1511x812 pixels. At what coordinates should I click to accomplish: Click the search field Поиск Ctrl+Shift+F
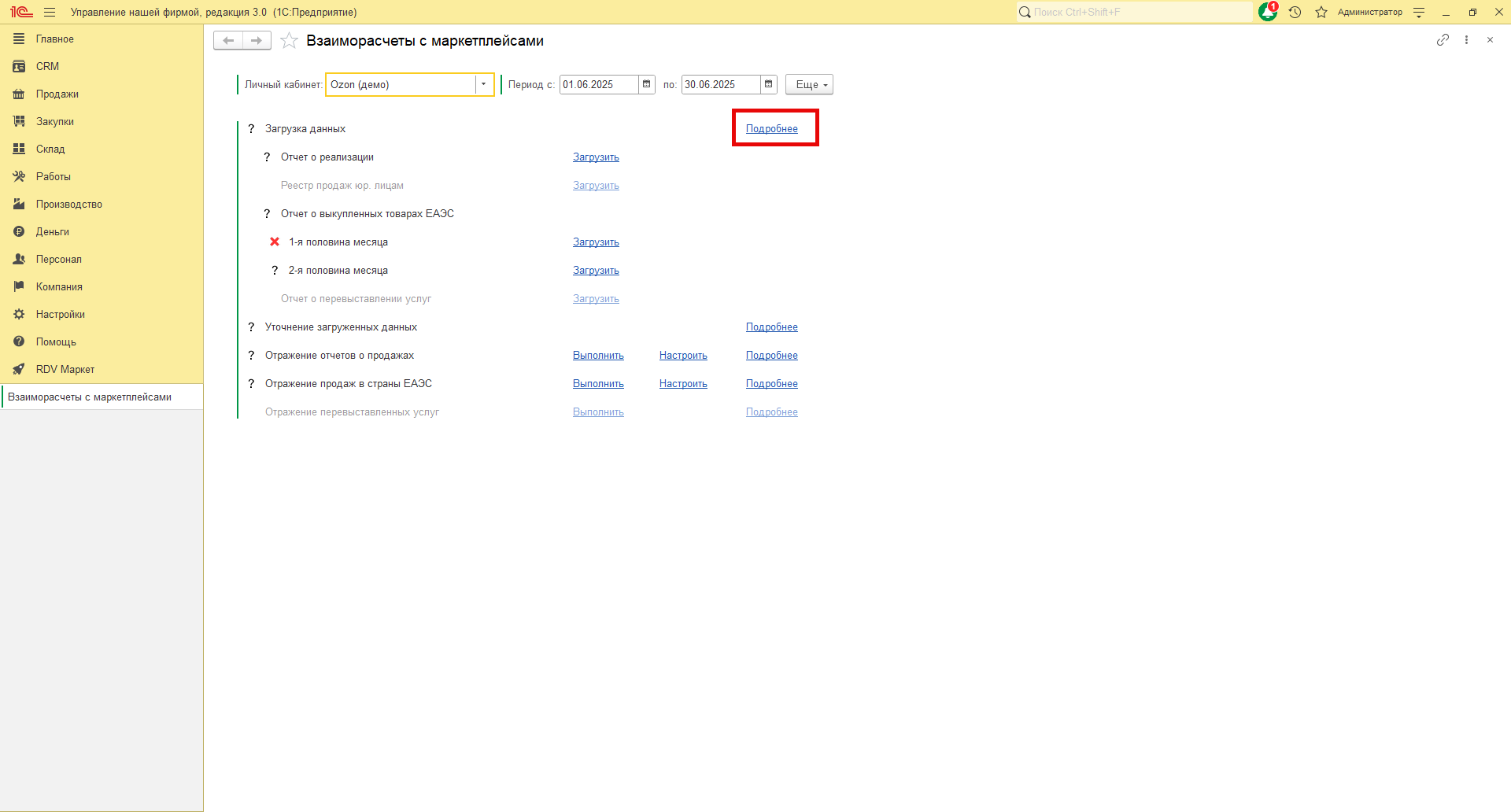(1137, 12)
